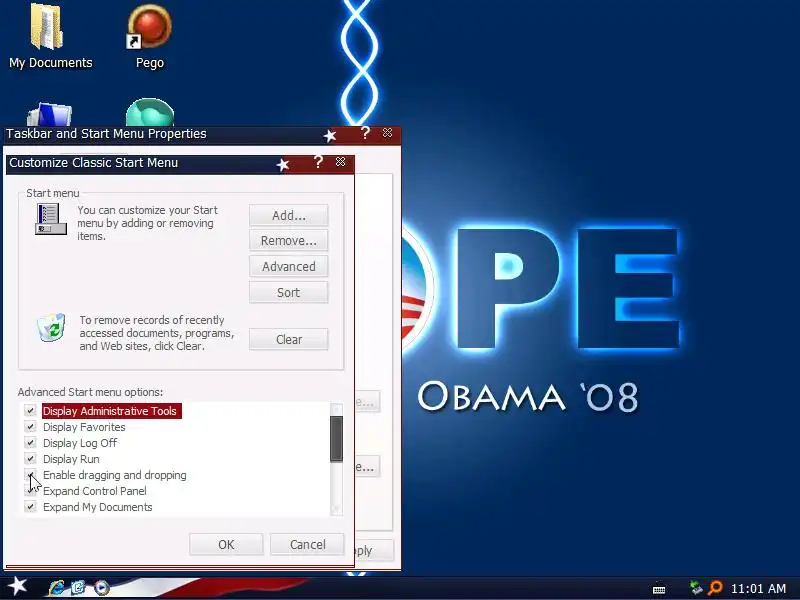Toggle Expand My Documents checkbox

pyautogui.click(x=30, y=507)
